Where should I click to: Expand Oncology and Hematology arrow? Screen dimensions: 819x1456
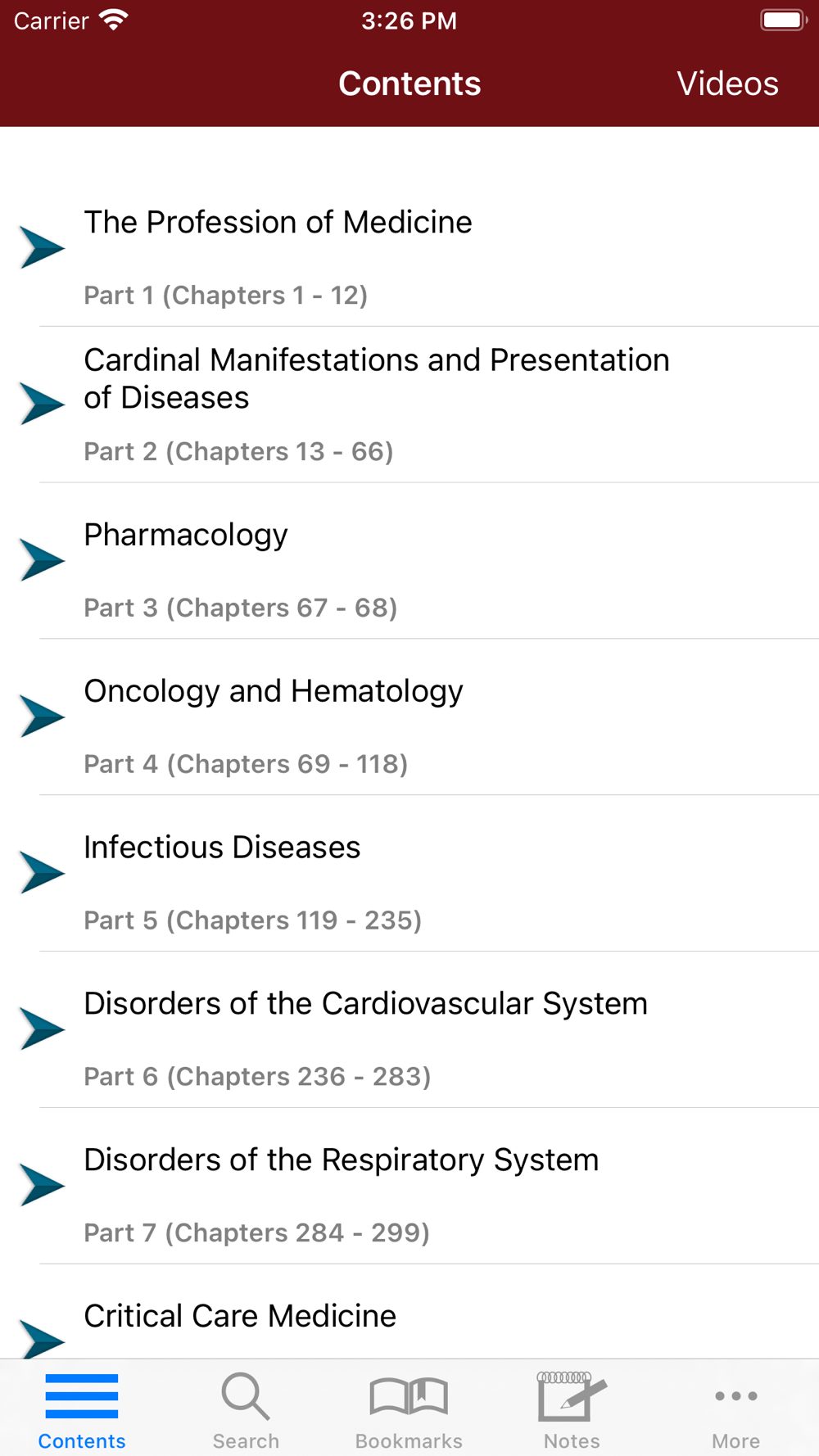(x=42, y=717)
